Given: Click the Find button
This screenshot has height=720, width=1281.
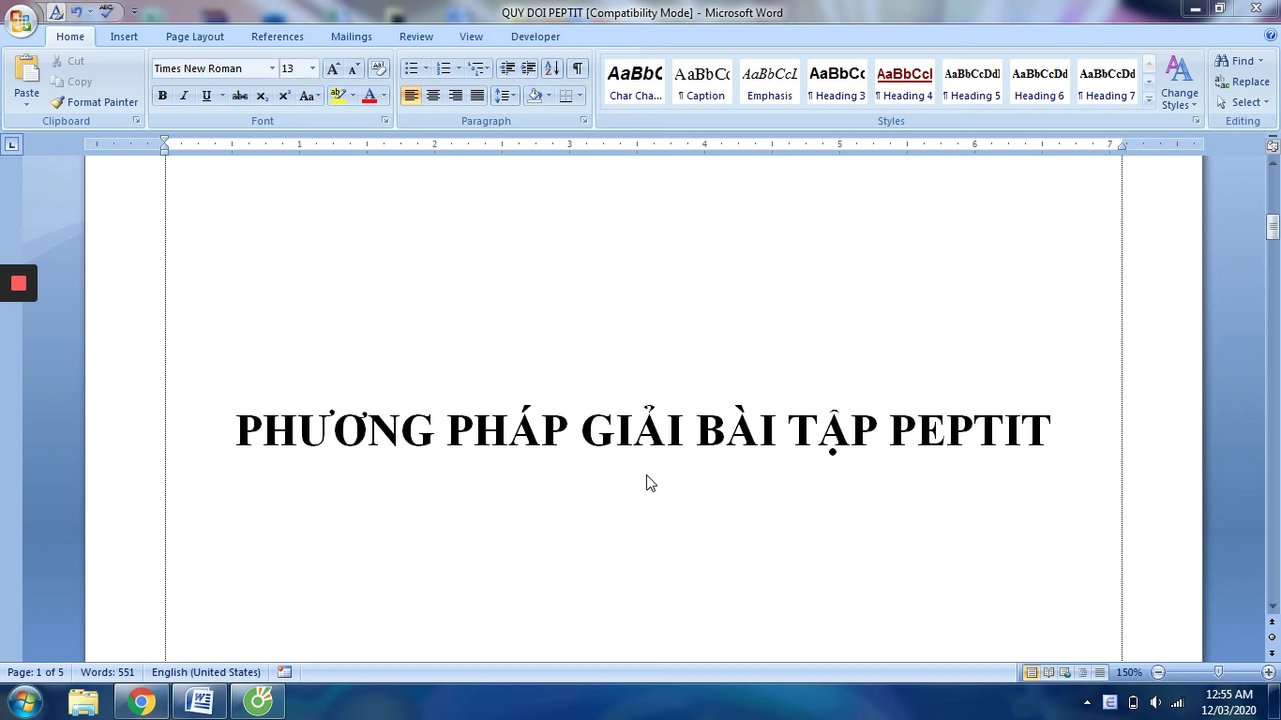Looking at the screenshot, I should (1238, 61).
